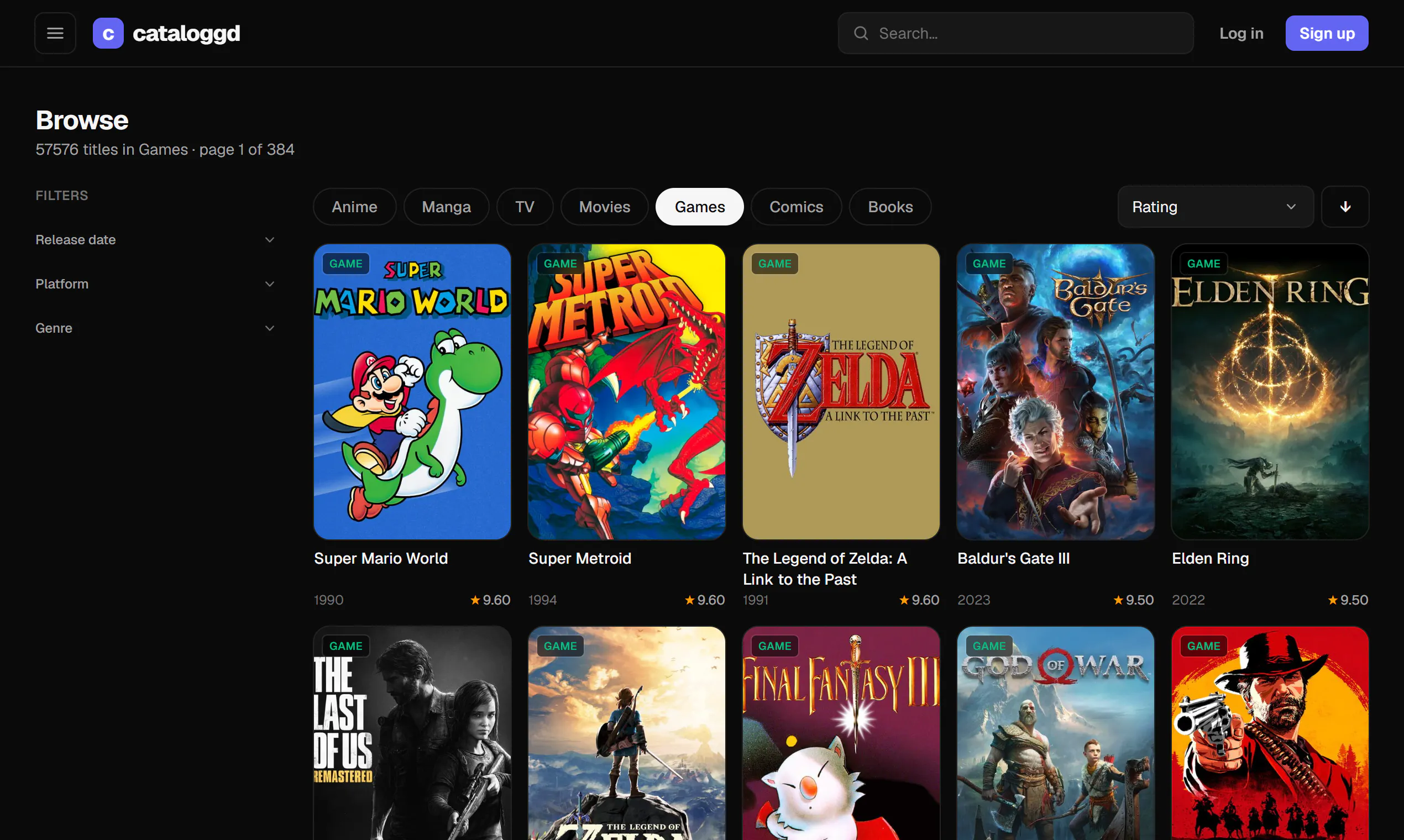
Task: Open the Rating sort dropdown
Action: point(1216,207)
